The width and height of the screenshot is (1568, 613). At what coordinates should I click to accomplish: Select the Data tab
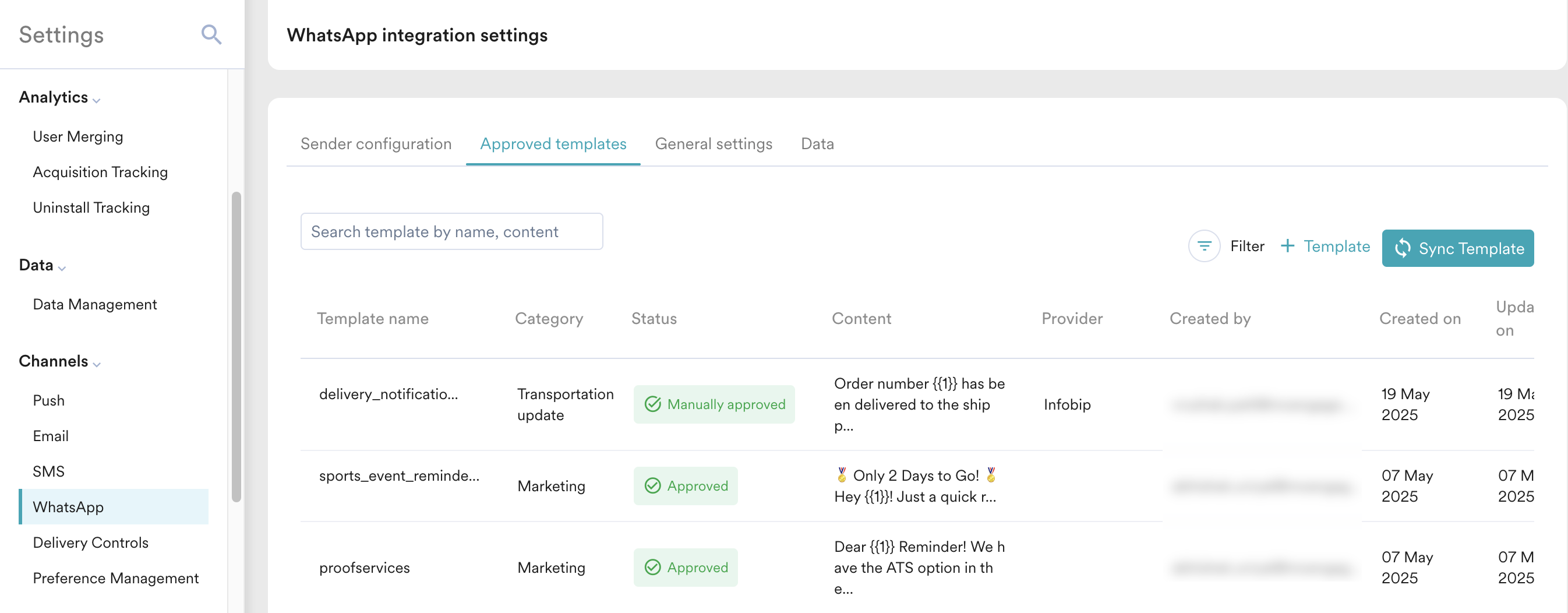(817, 144)
